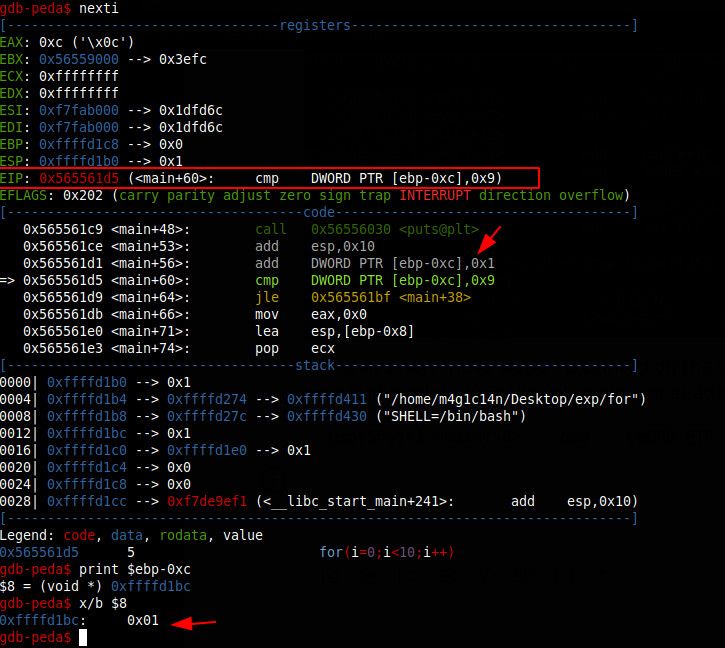Image resolution: width=725 pixels, height=648 pixels.
Task: Click the address 0x565561d5 under the legend
Action: point(39,552)
